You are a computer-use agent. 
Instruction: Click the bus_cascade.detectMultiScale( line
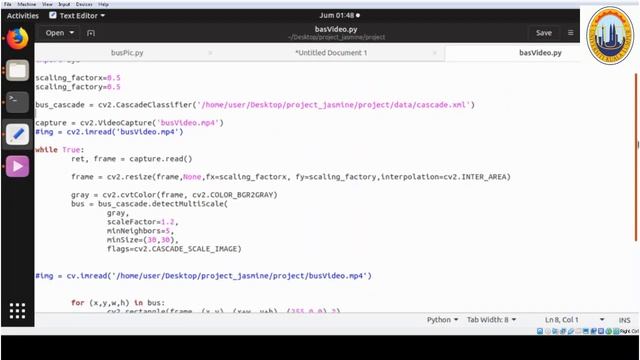[149, 203]
